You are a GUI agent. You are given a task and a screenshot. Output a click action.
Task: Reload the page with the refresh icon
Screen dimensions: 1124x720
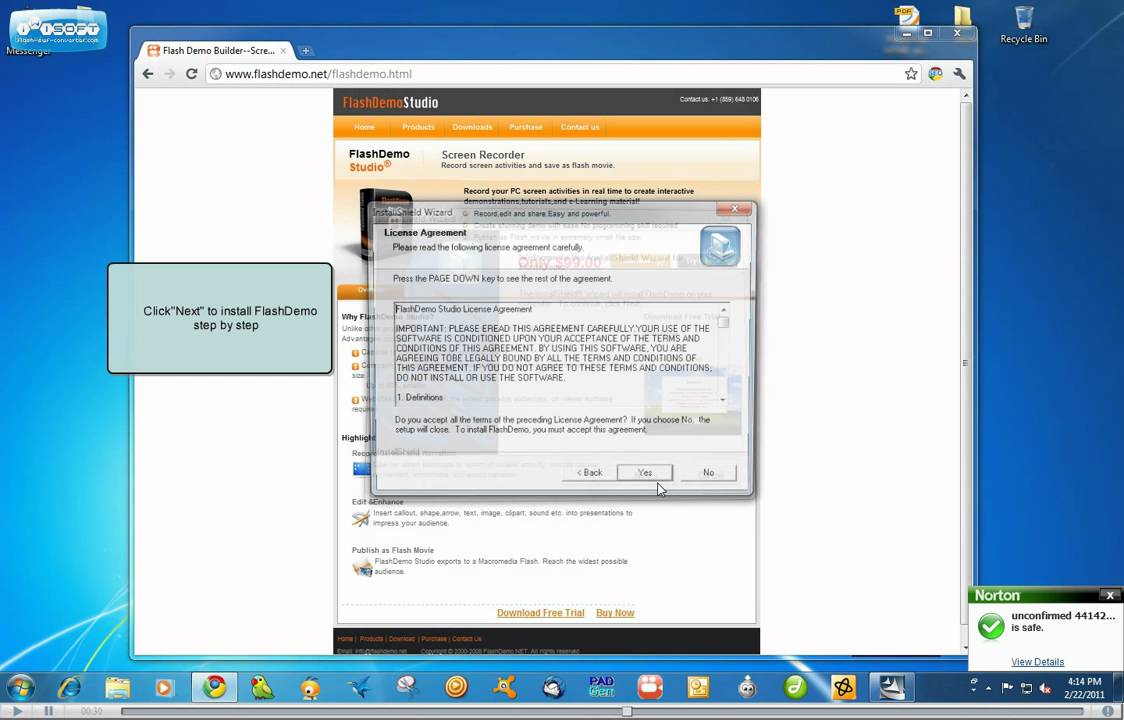[x=191, y=74]
